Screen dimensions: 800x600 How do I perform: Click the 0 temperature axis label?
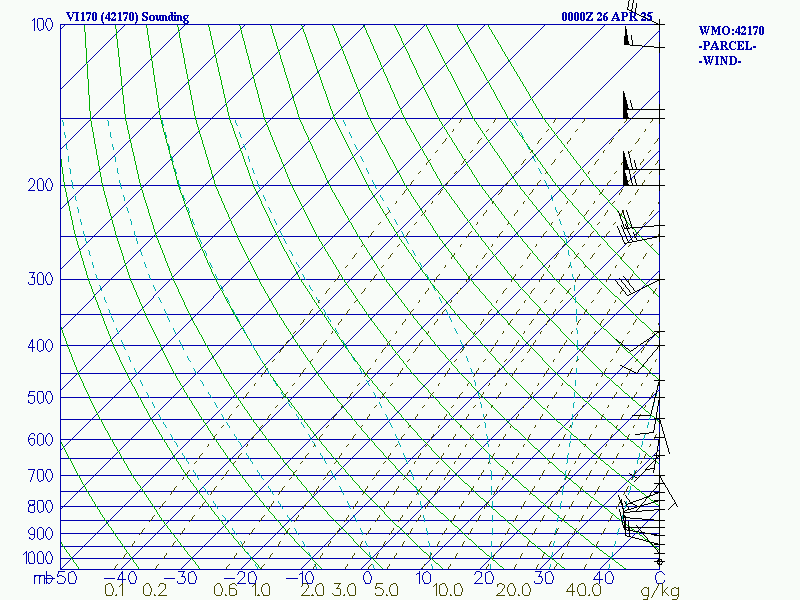[x=367, y=578]
